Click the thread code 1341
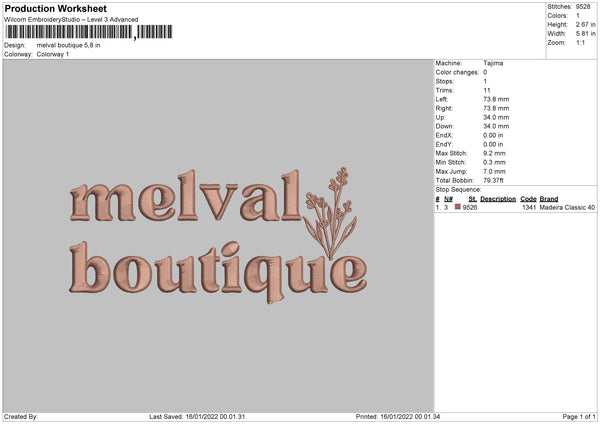Screen dimensions: 600x424 coord(529,207)
